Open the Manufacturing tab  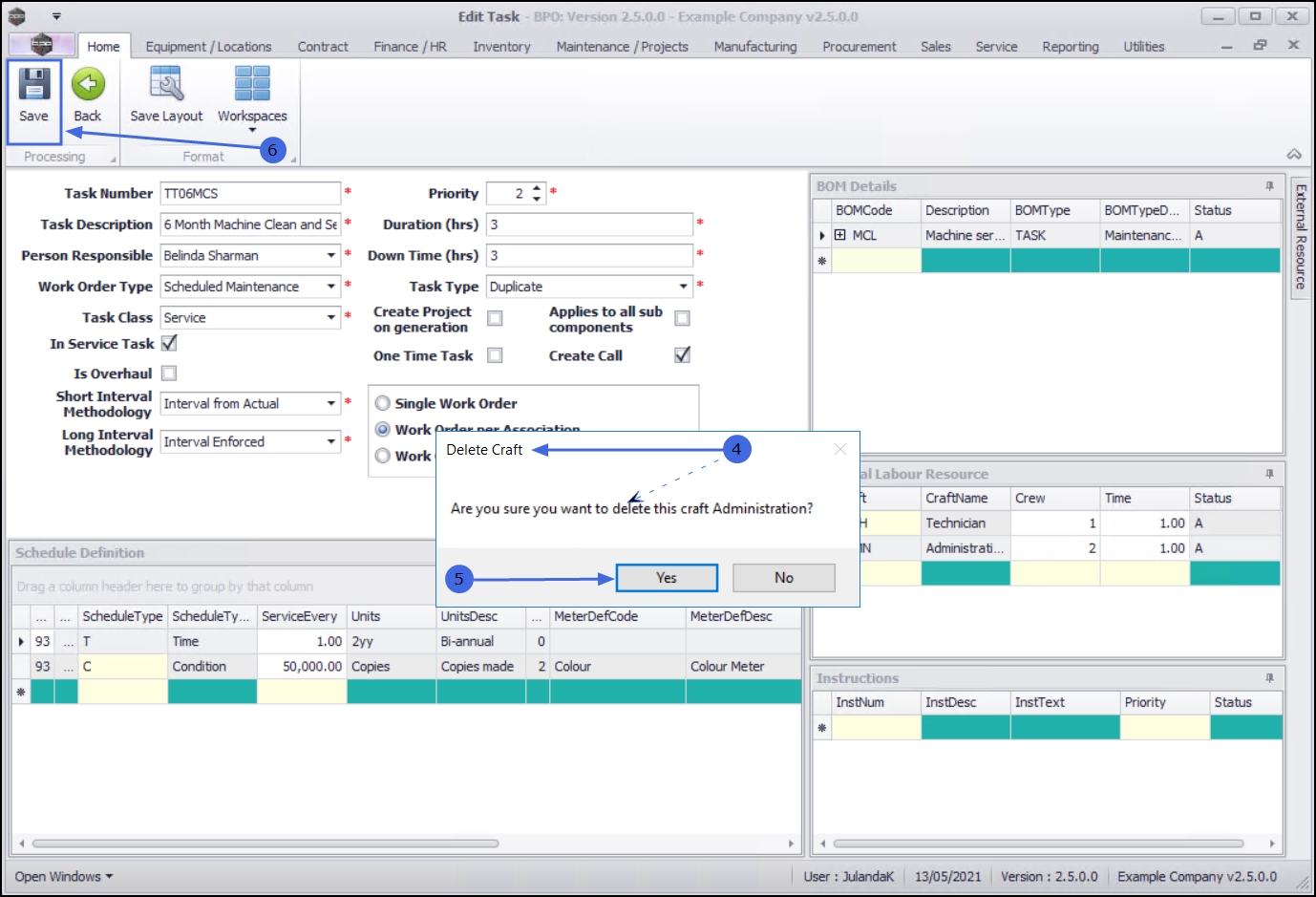click(x=754, y=46)
